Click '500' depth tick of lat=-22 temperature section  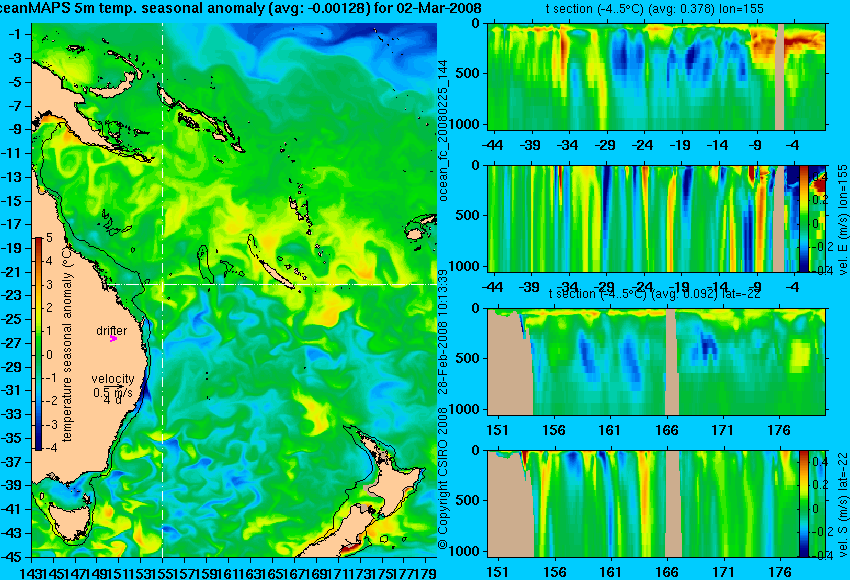point(468,358)
